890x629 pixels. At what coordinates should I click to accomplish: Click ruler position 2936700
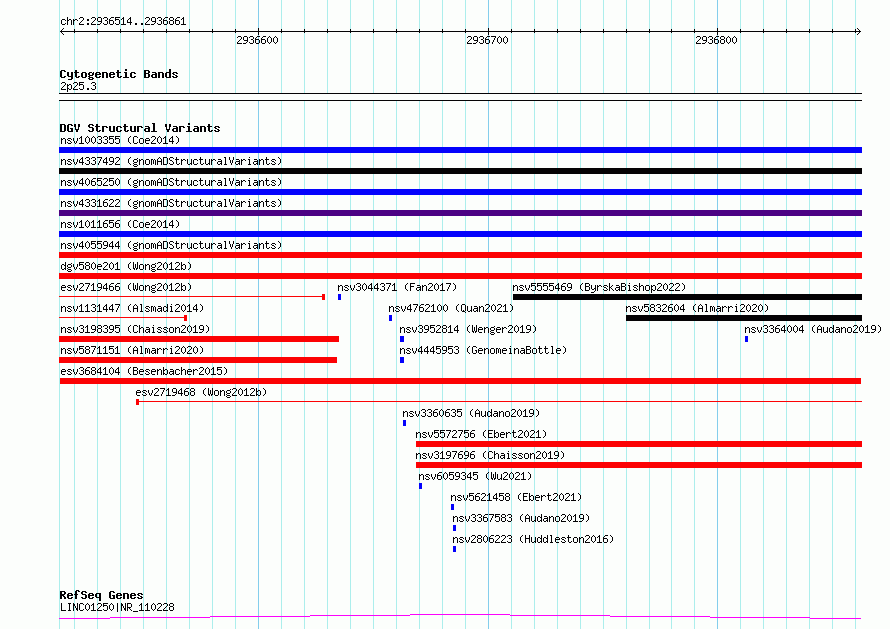tap(487, 40)
